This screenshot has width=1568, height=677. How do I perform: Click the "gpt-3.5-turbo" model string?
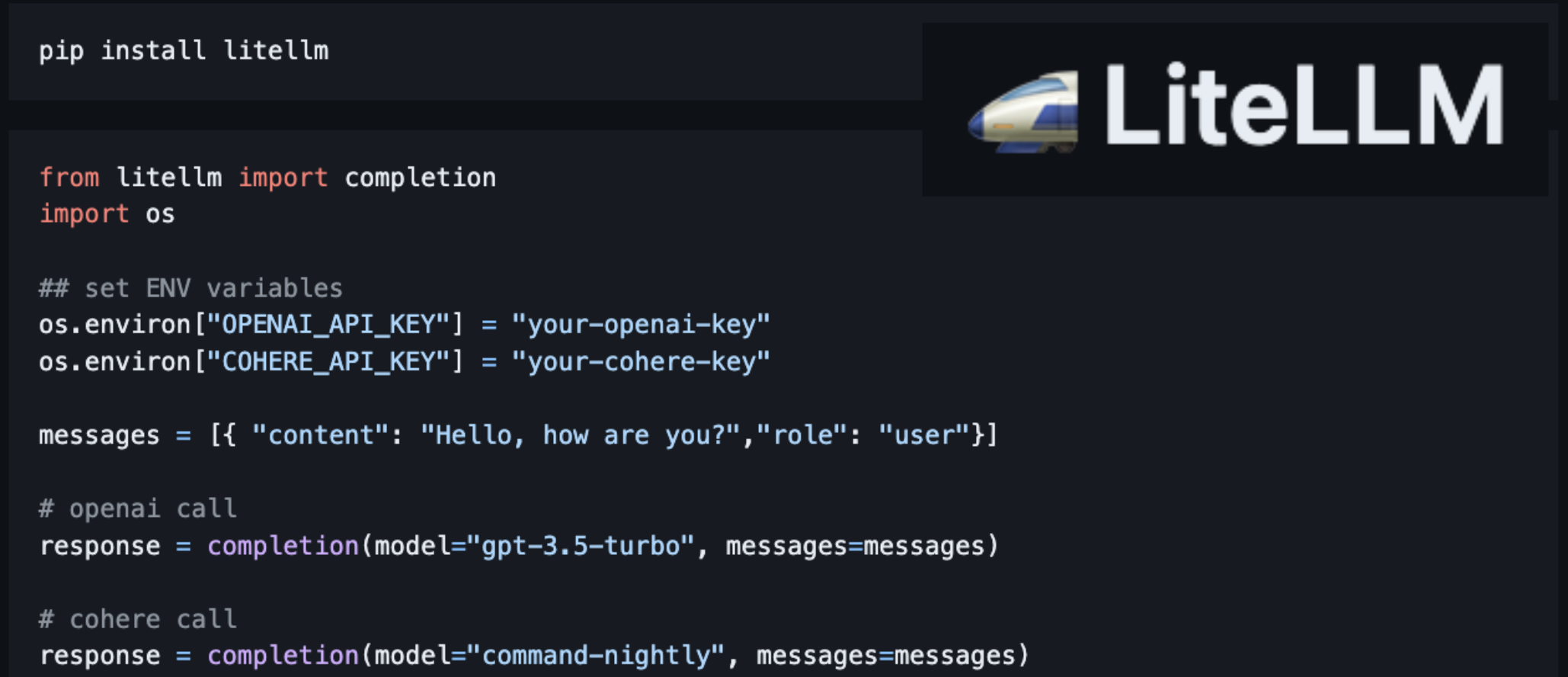(x=581, y=546)
